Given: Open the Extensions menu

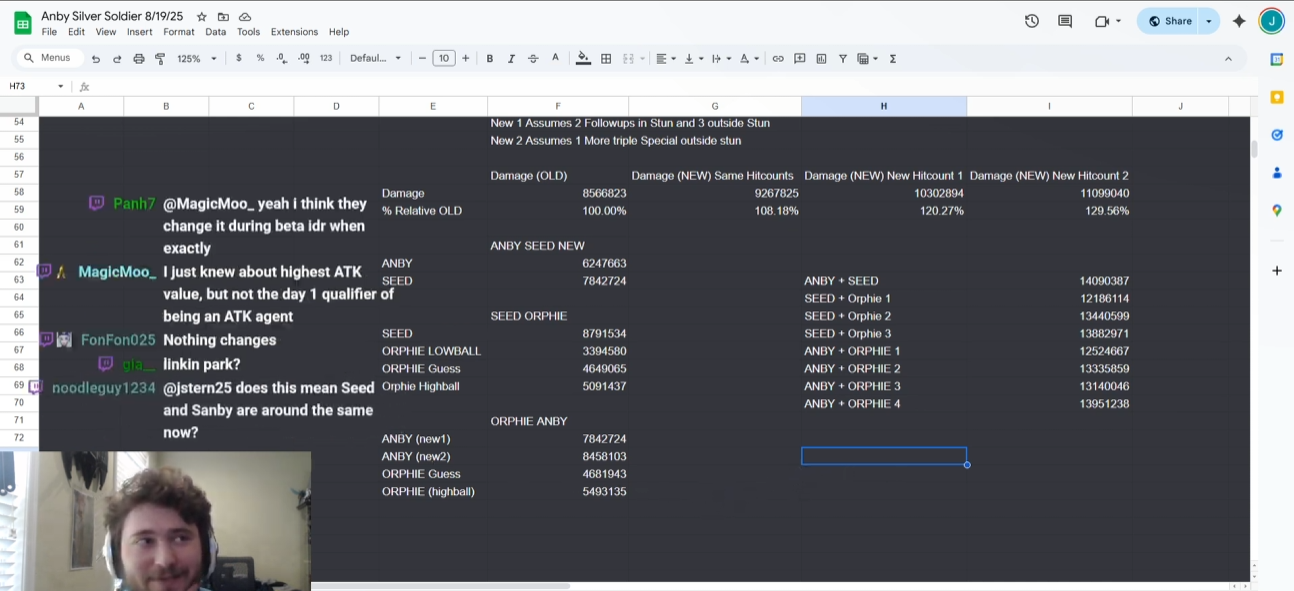Looking at the screenshot, I should click(x=294, y=32).
